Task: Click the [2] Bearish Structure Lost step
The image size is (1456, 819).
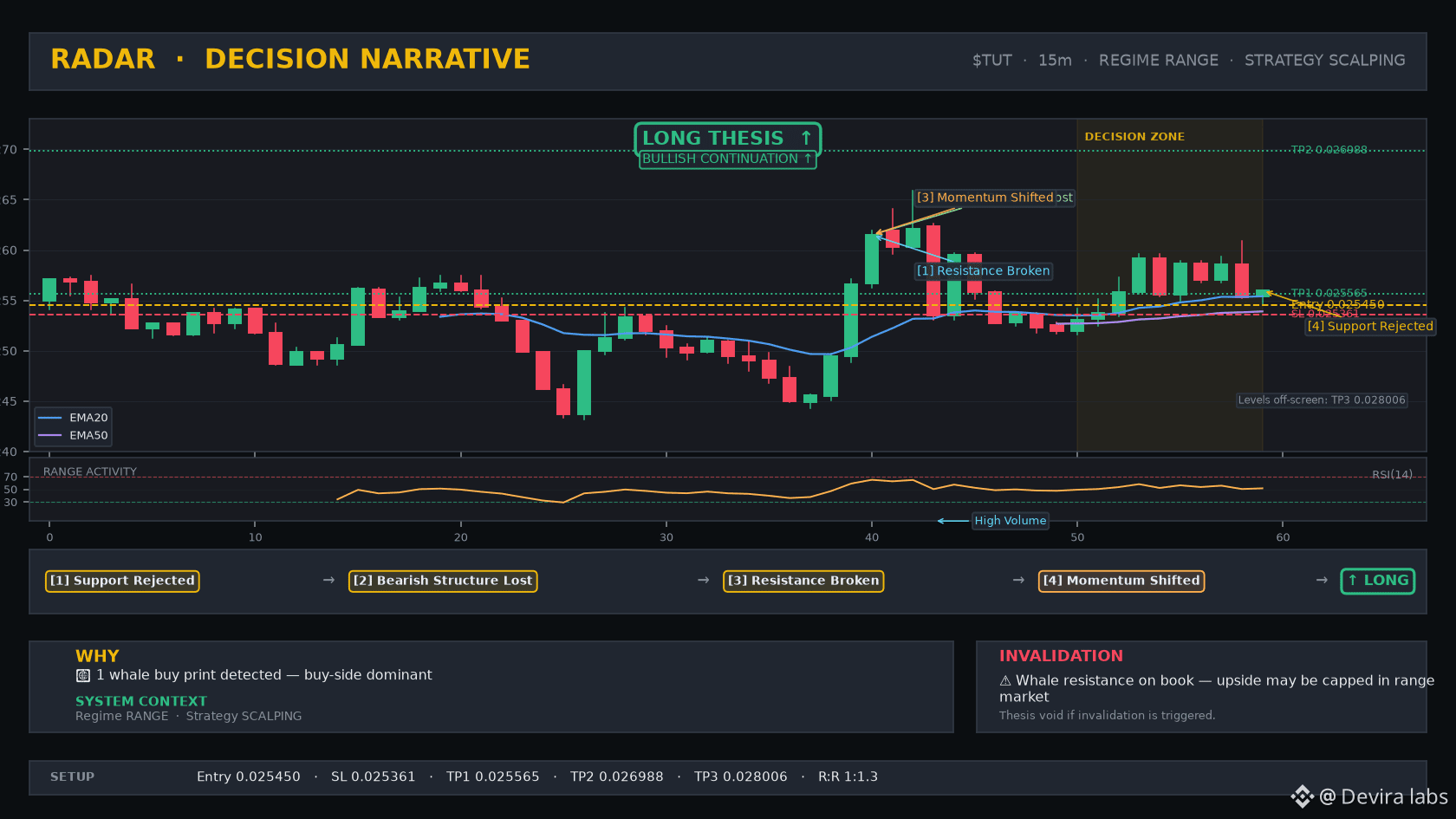Action: coord(443,581)
